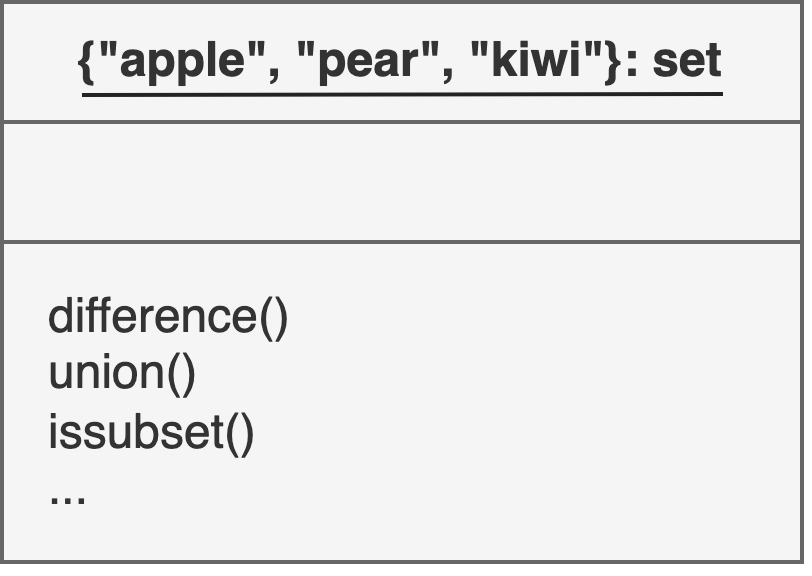Click the underline beneath the object title
The height and width of the screenshot is (576, 812).
(x=402, y=94)
